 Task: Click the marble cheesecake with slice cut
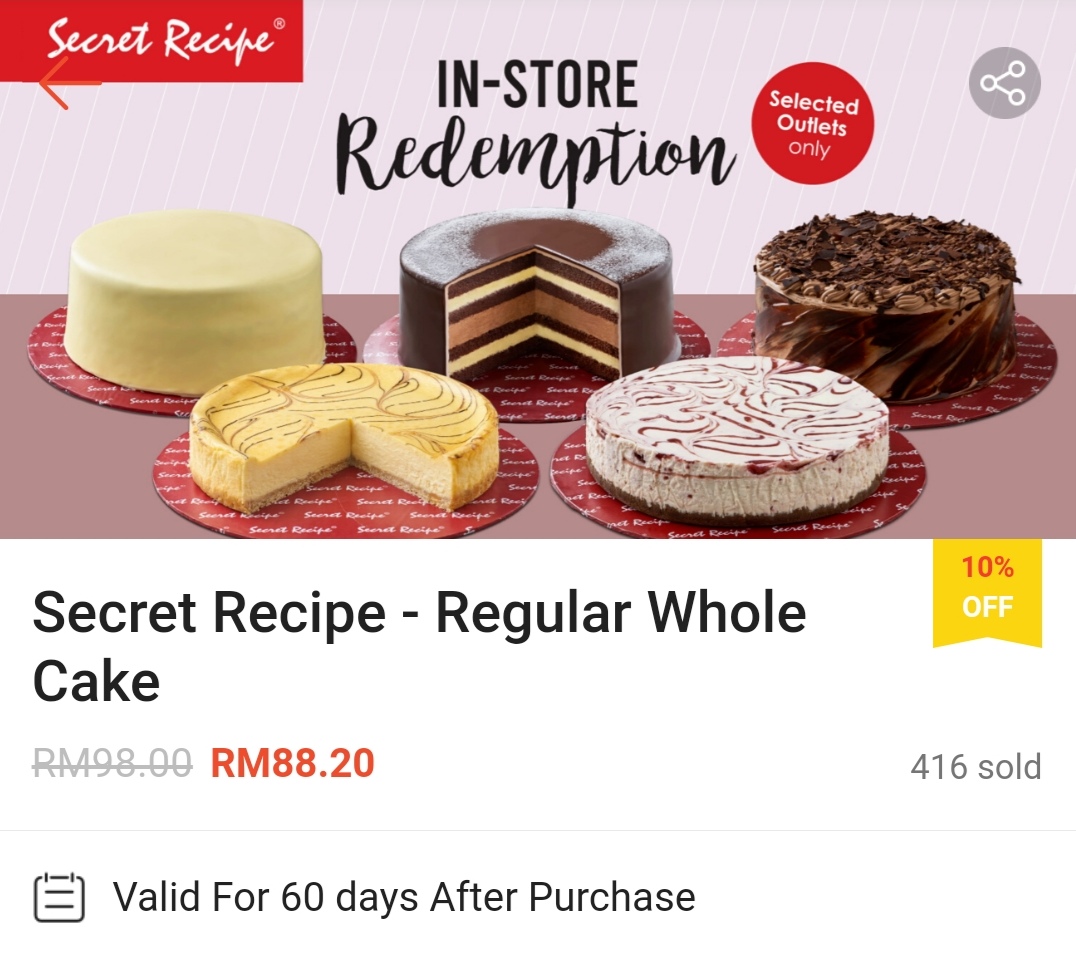[x=344, y=436]
